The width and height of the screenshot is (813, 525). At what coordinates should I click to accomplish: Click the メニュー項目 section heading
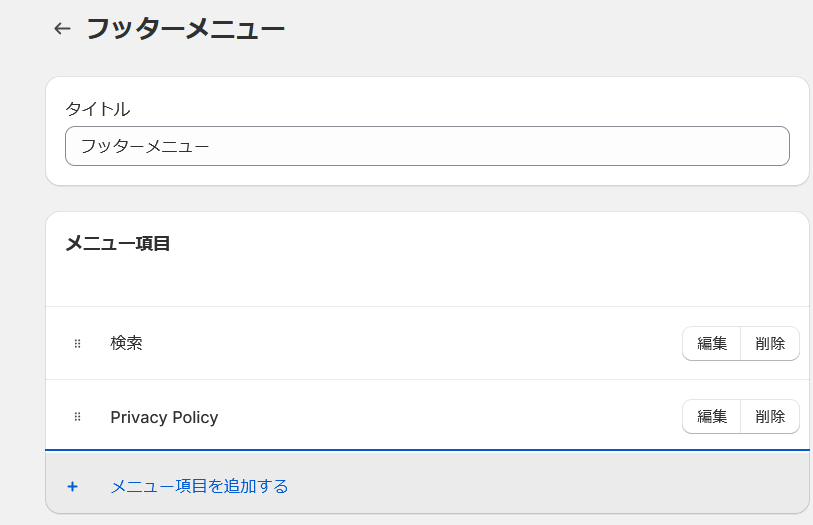tap(118, 243)
